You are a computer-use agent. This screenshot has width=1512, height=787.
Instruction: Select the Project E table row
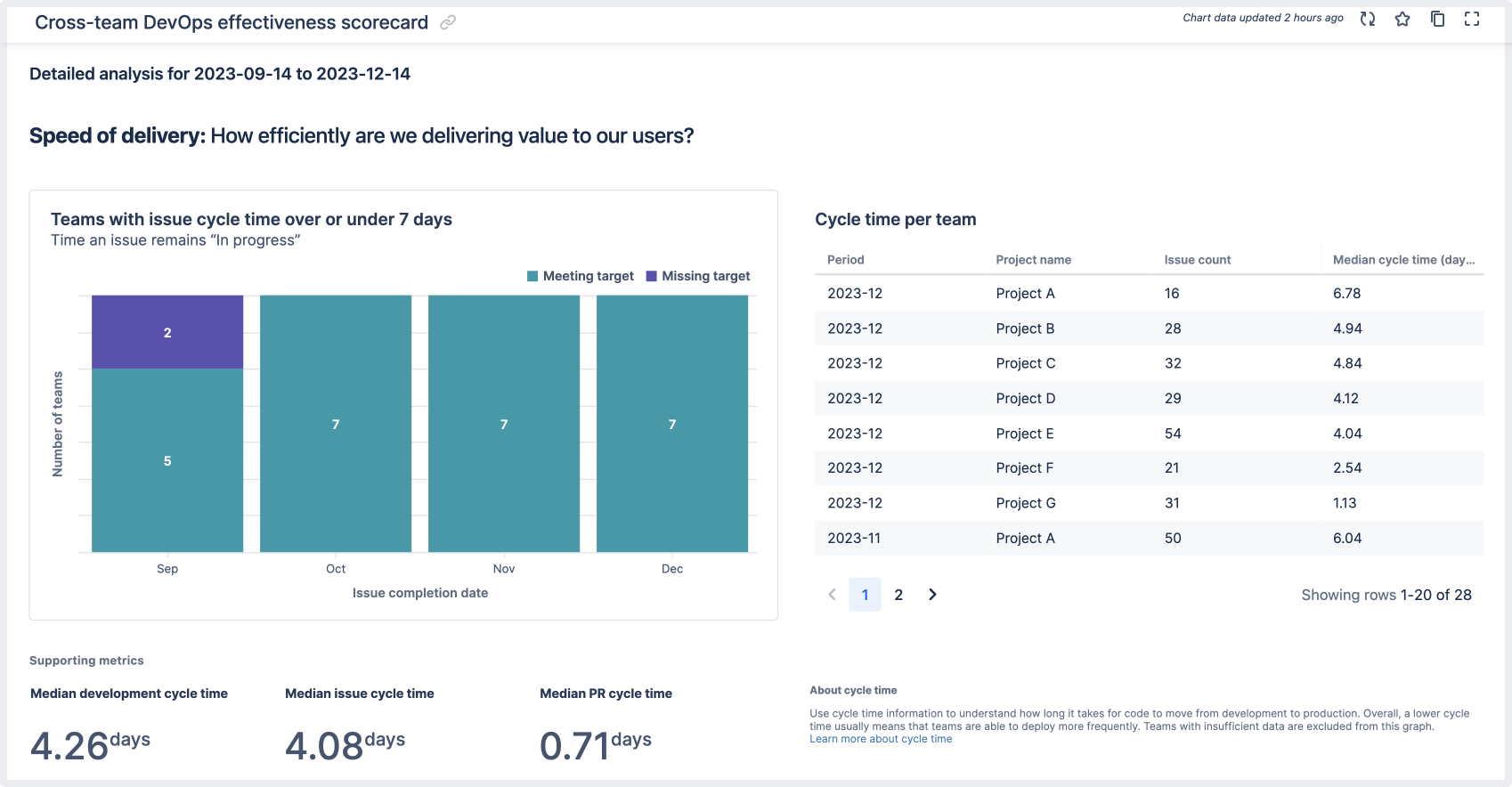click(1149, 434)
